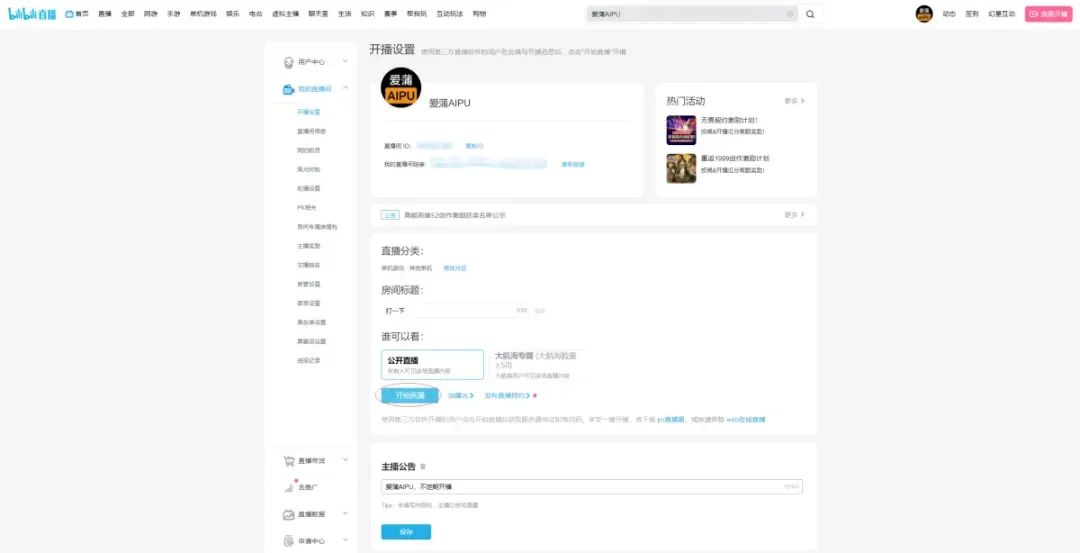
Task: Click the 我的直播间 sidebar icon
Action: pos(289,90)
